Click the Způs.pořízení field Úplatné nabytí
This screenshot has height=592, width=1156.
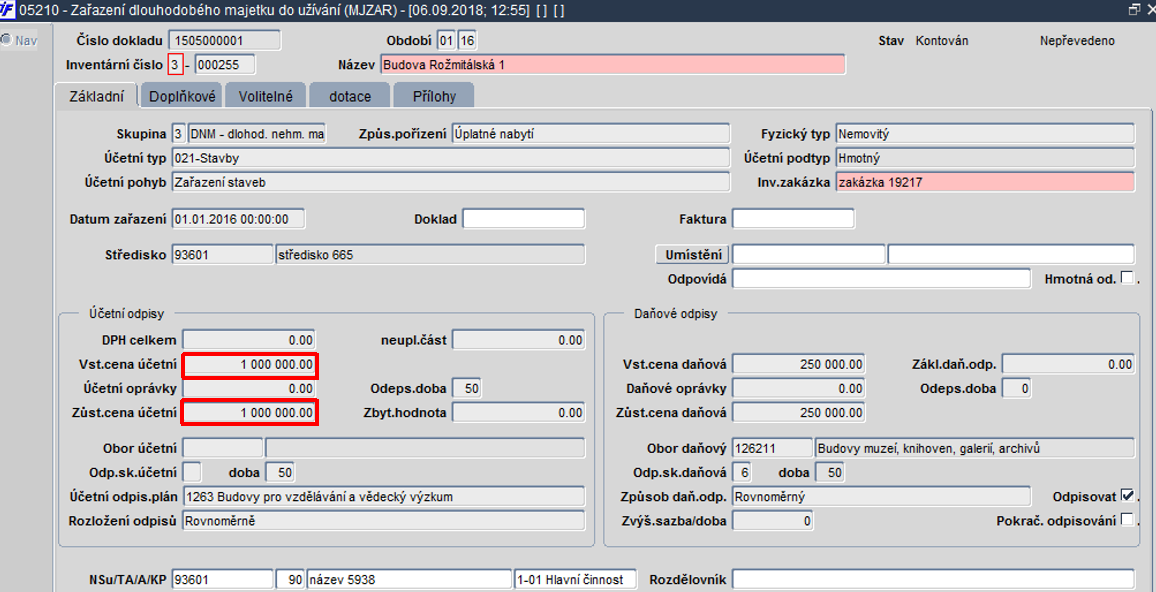(591, 134)
